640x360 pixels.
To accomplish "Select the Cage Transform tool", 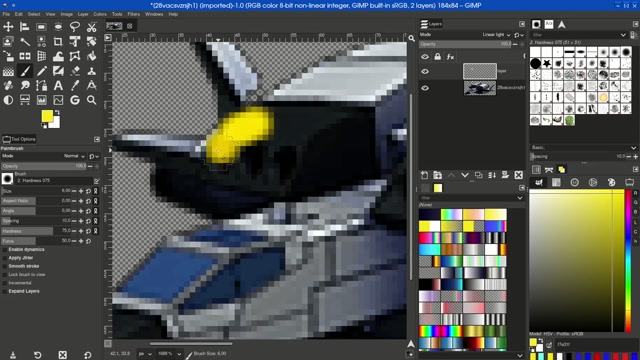I will point(75,56).
